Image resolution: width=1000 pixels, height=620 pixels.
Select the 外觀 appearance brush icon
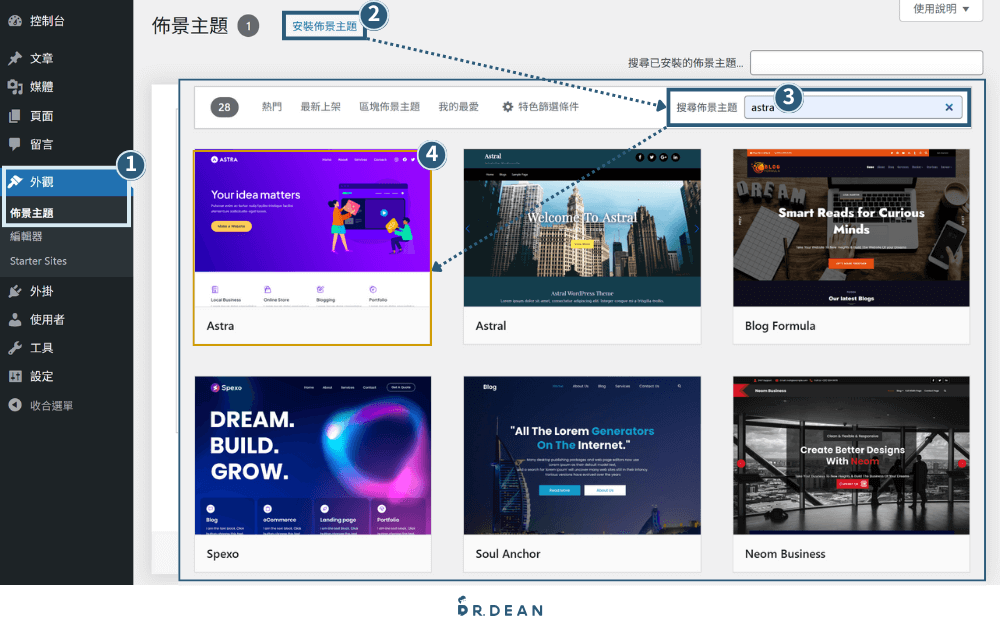(x=14, y=182)
